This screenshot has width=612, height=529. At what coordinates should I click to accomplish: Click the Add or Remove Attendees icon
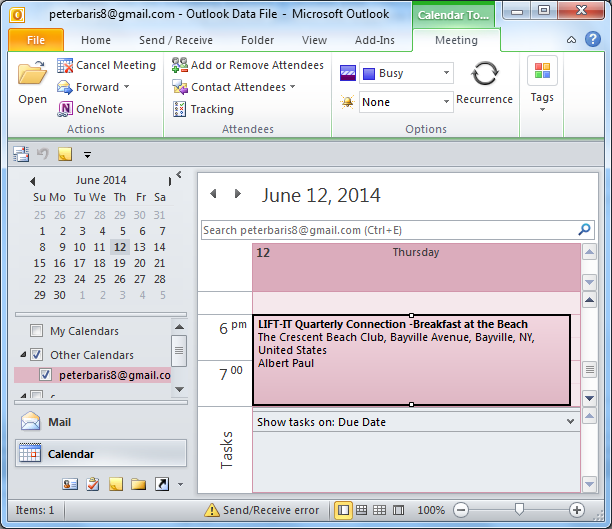pyautogui.click(x=180, y=65)
